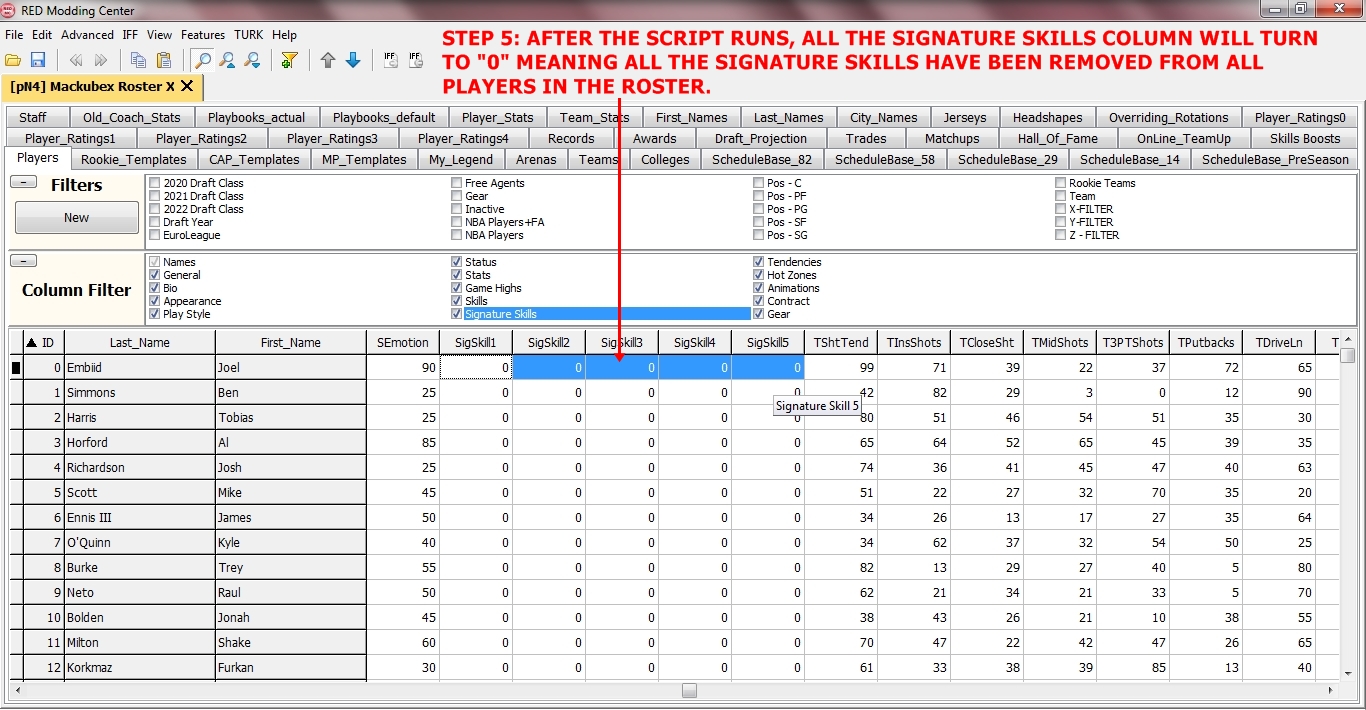This screenshot has height=710, width=1366.
Task: Enable the Free Agents filter checkbox
Action: pos(457,183)
